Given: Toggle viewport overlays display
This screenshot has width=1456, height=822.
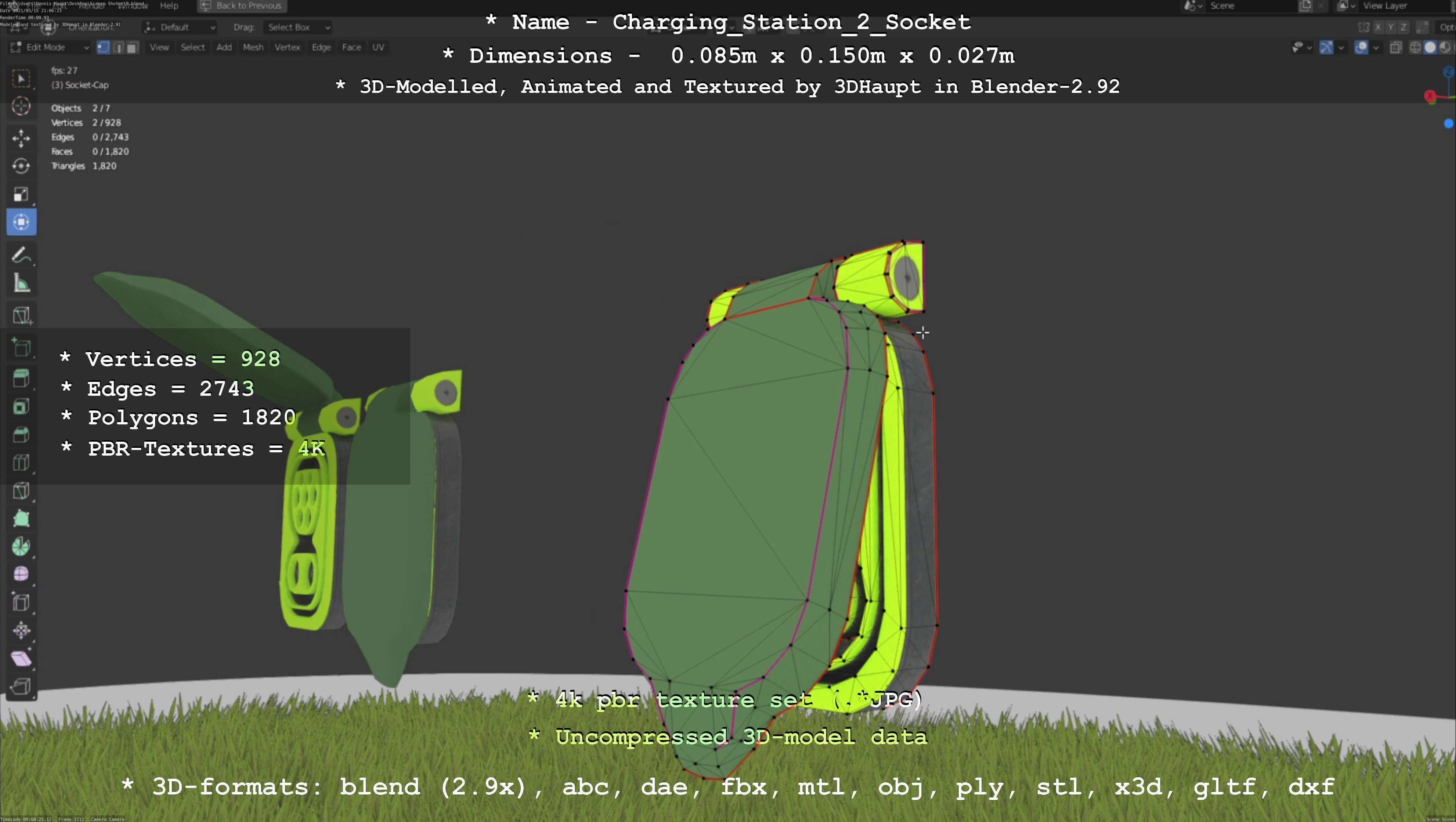Looking at the screenshot, I should pos(1362,47).
